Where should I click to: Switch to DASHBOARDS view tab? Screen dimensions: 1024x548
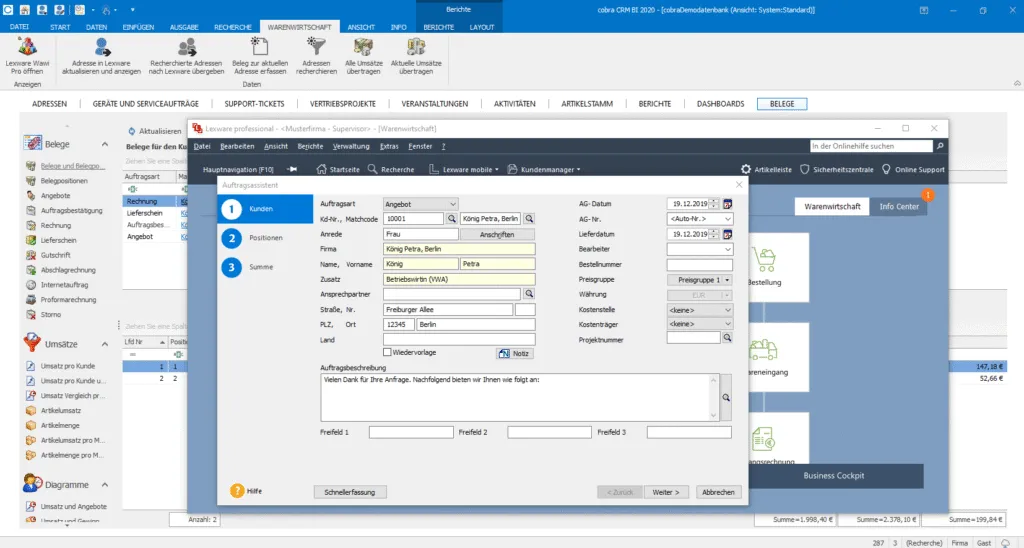pos(720,104)
